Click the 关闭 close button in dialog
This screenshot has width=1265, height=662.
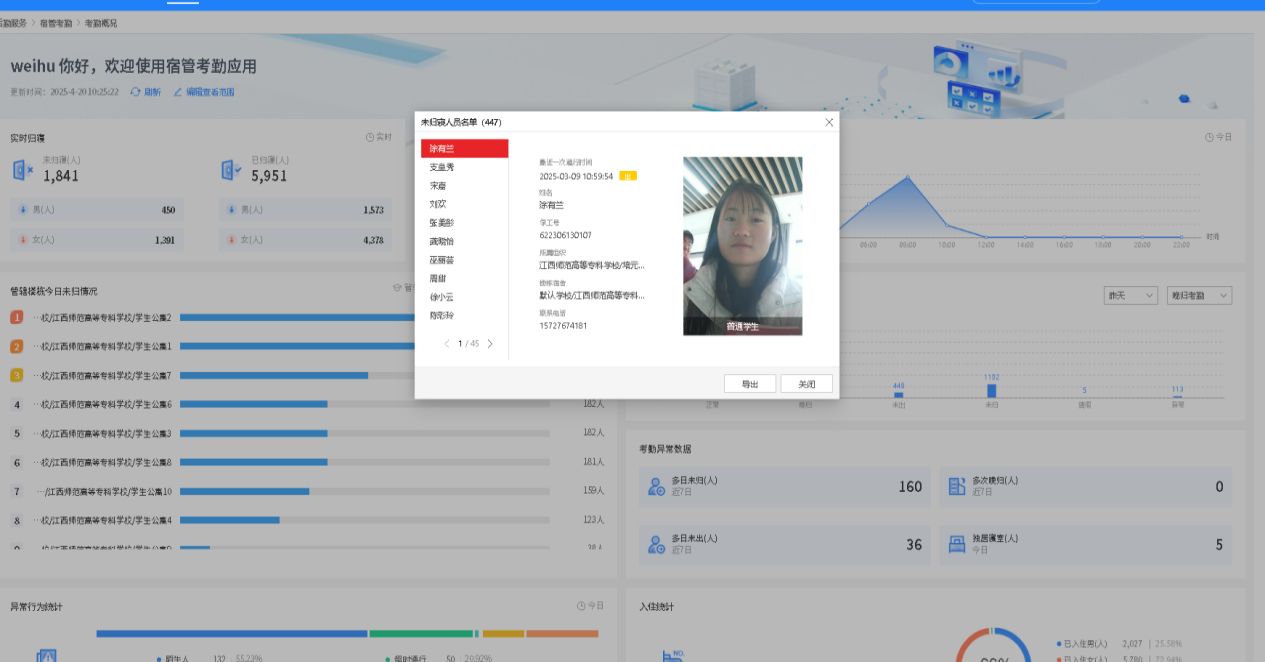click(806, 383)
